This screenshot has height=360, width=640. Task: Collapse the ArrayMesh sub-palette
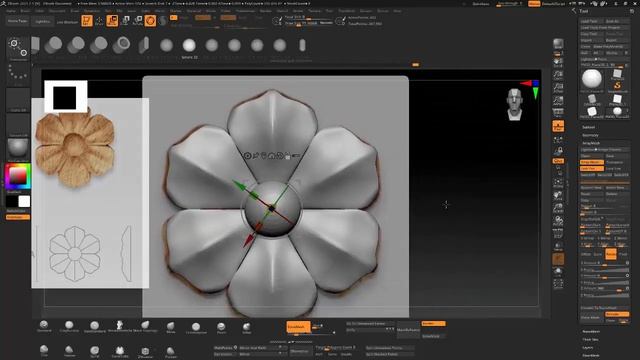pyautogui.click(x=591, y=143)
